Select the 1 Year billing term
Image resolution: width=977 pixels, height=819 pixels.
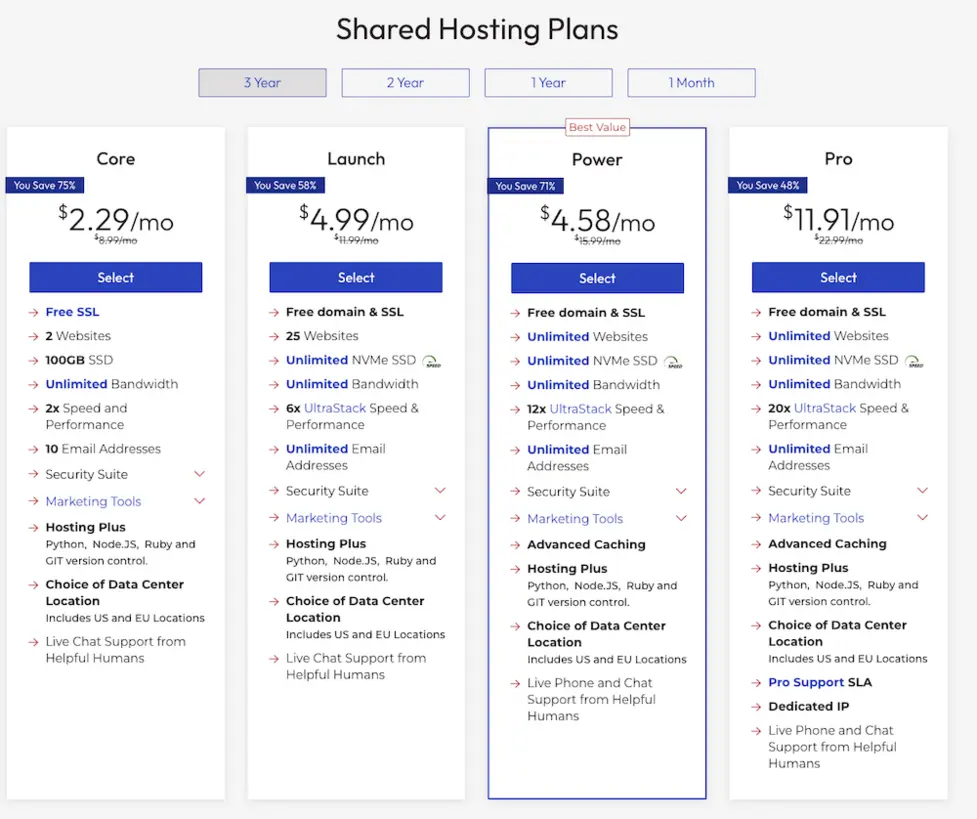pos(548,82)
